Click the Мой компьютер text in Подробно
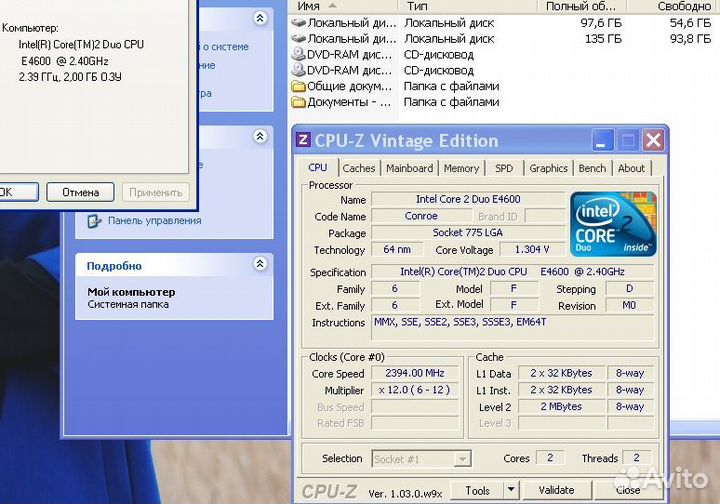 click(131, 292)
